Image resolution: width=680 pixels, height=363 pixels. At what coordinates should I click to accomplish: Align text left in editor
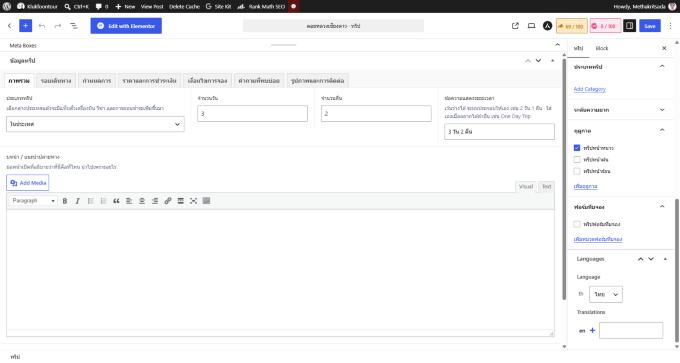tap(129, 201)
